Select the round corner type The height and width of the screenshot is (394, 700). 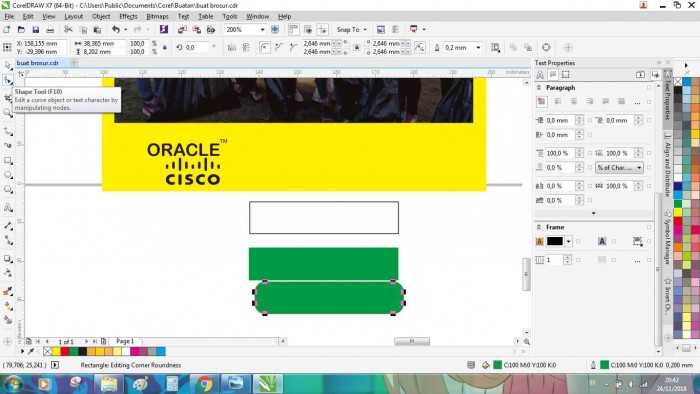click(265, 47)
